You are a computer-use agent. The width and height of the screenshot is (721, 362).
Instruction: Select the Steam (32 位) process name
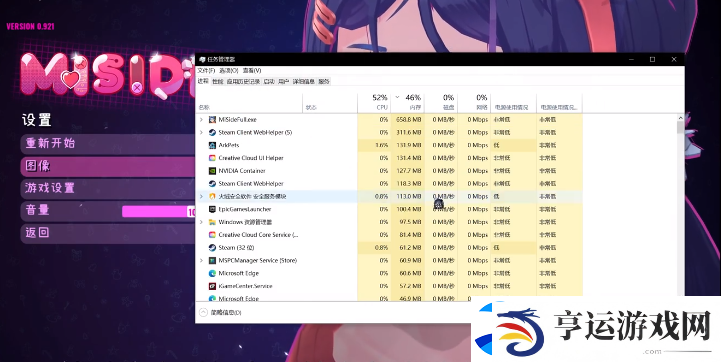(x=236, y=247)
